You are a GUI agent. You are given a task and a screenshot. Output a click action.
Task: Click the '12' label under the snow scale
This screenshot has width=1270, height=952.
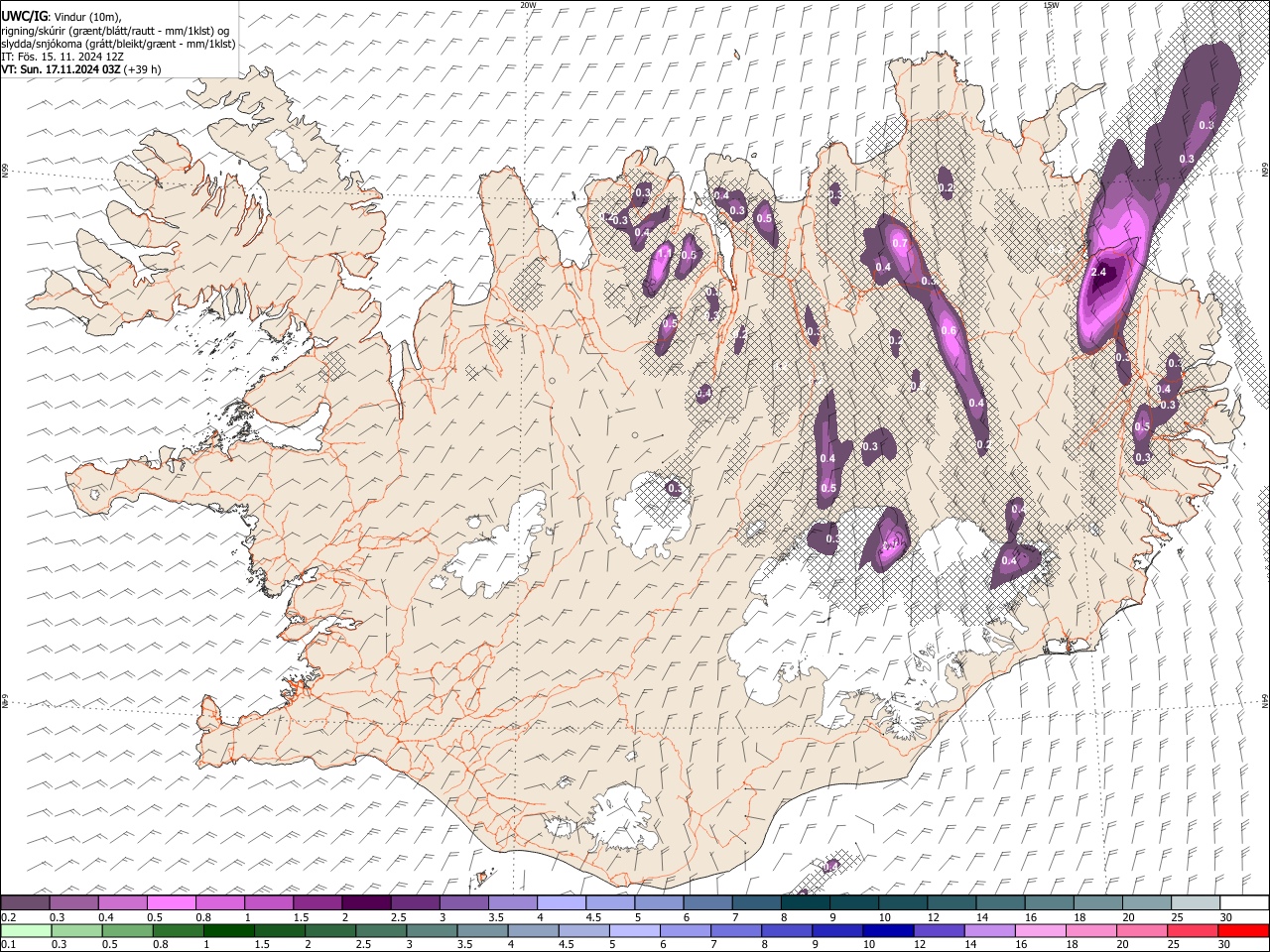[x=933, y=917]
